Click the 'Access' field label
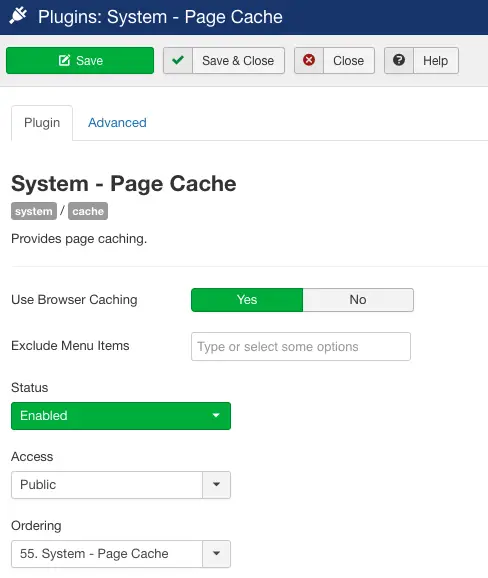 [x=32, y=457]
